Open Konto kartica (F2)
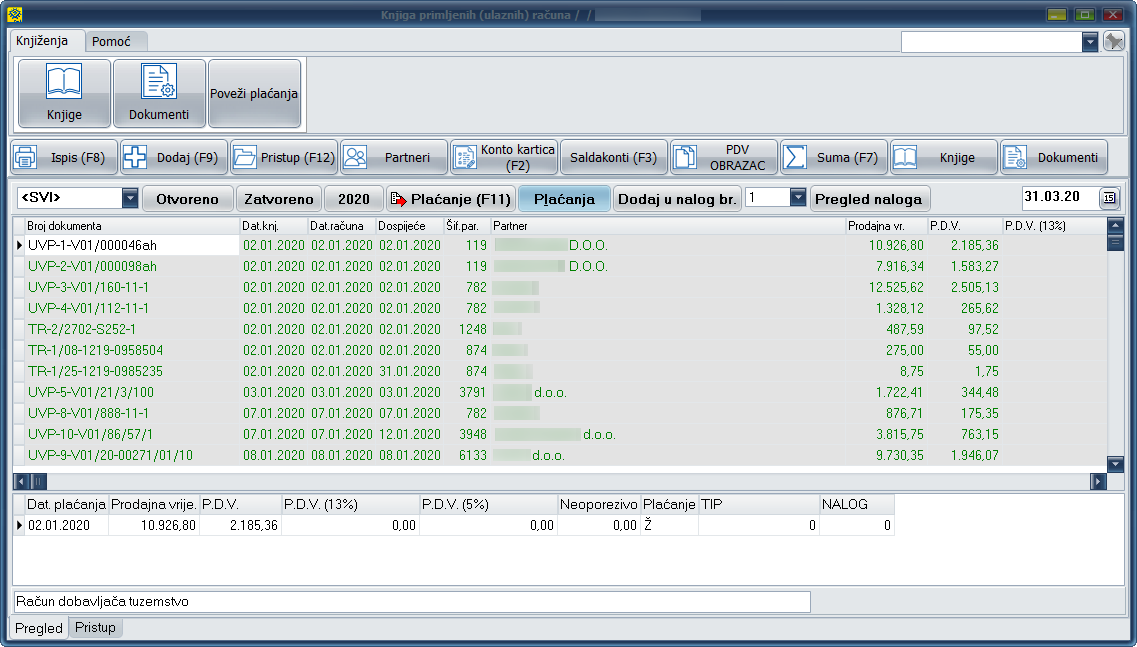This screenshot has width=1137, height=647. click(504, 157)
